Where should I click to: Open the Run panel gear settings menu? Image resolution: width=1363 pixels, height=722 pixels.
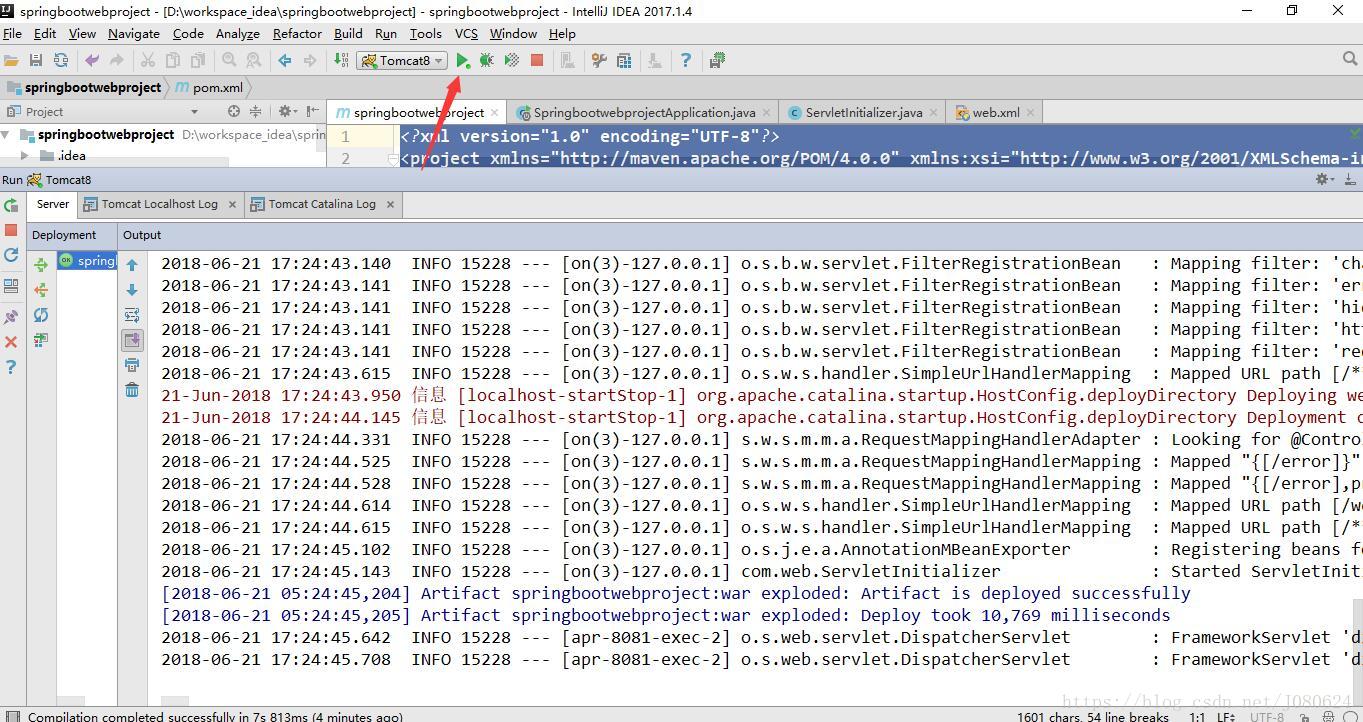point(1325,179)
